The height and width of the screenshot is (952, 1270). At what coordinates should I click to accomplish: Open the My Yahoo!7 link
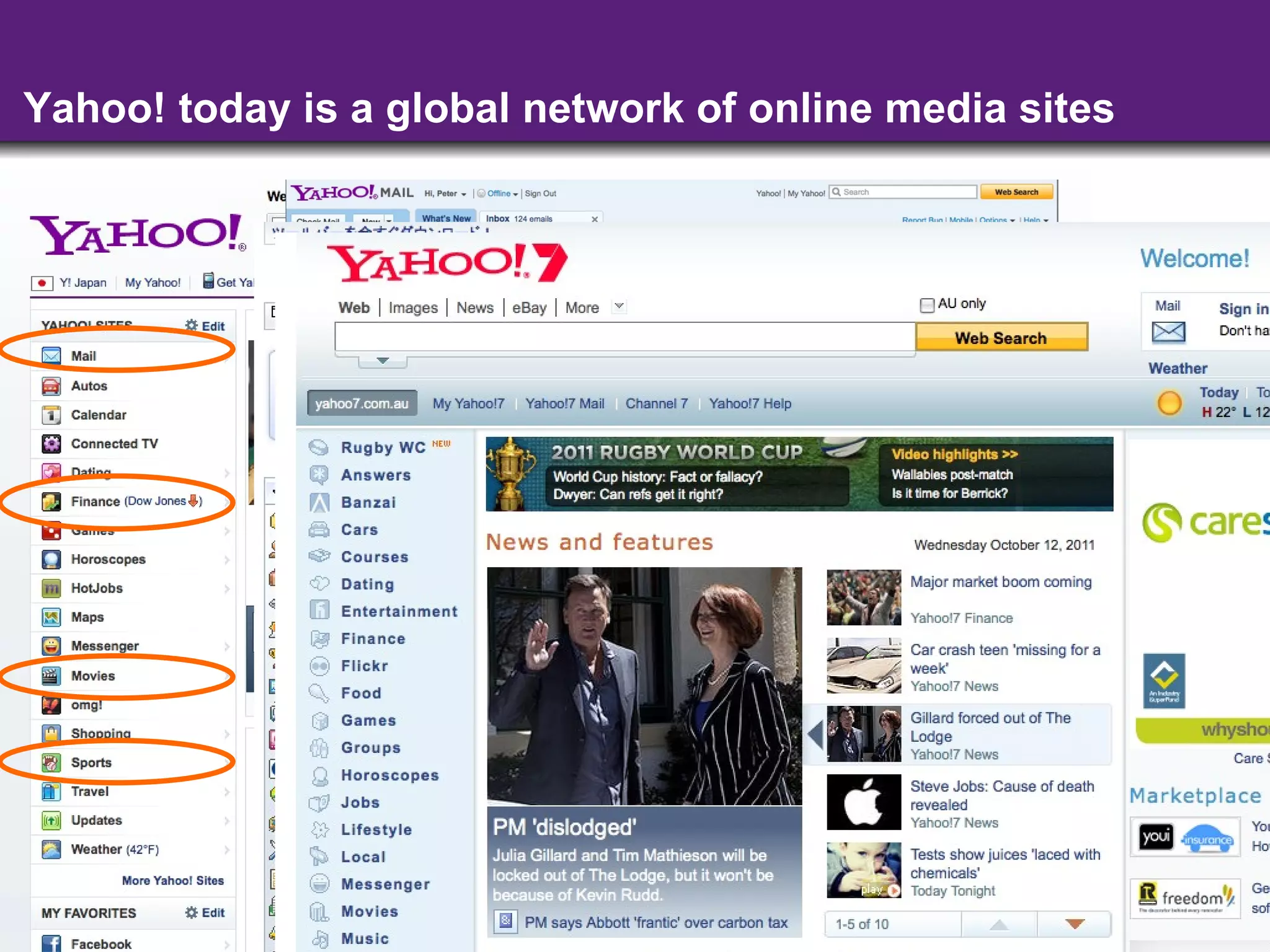[469, 403]
